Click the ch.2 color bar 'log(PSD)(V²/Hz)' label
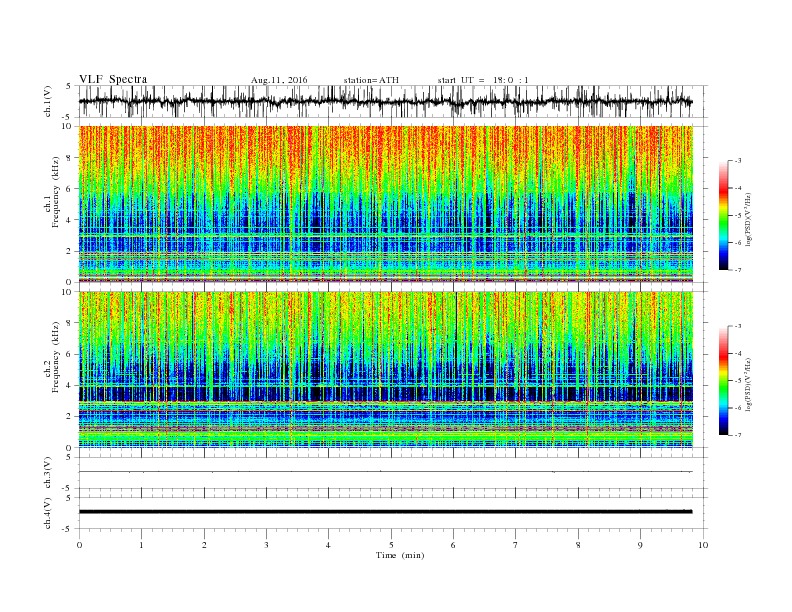792x612 pixels. [748, 383]
